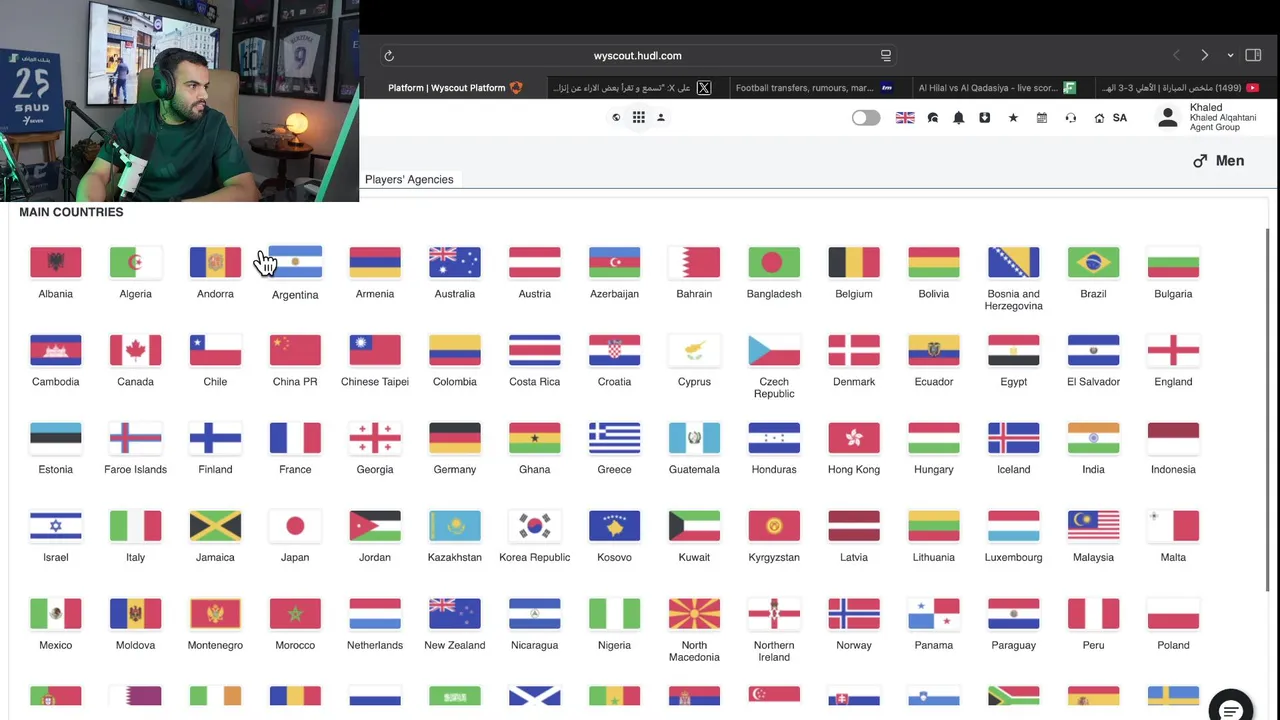Select the Netherlands flag
This screenshot has width=1280, height=720.
375,614
